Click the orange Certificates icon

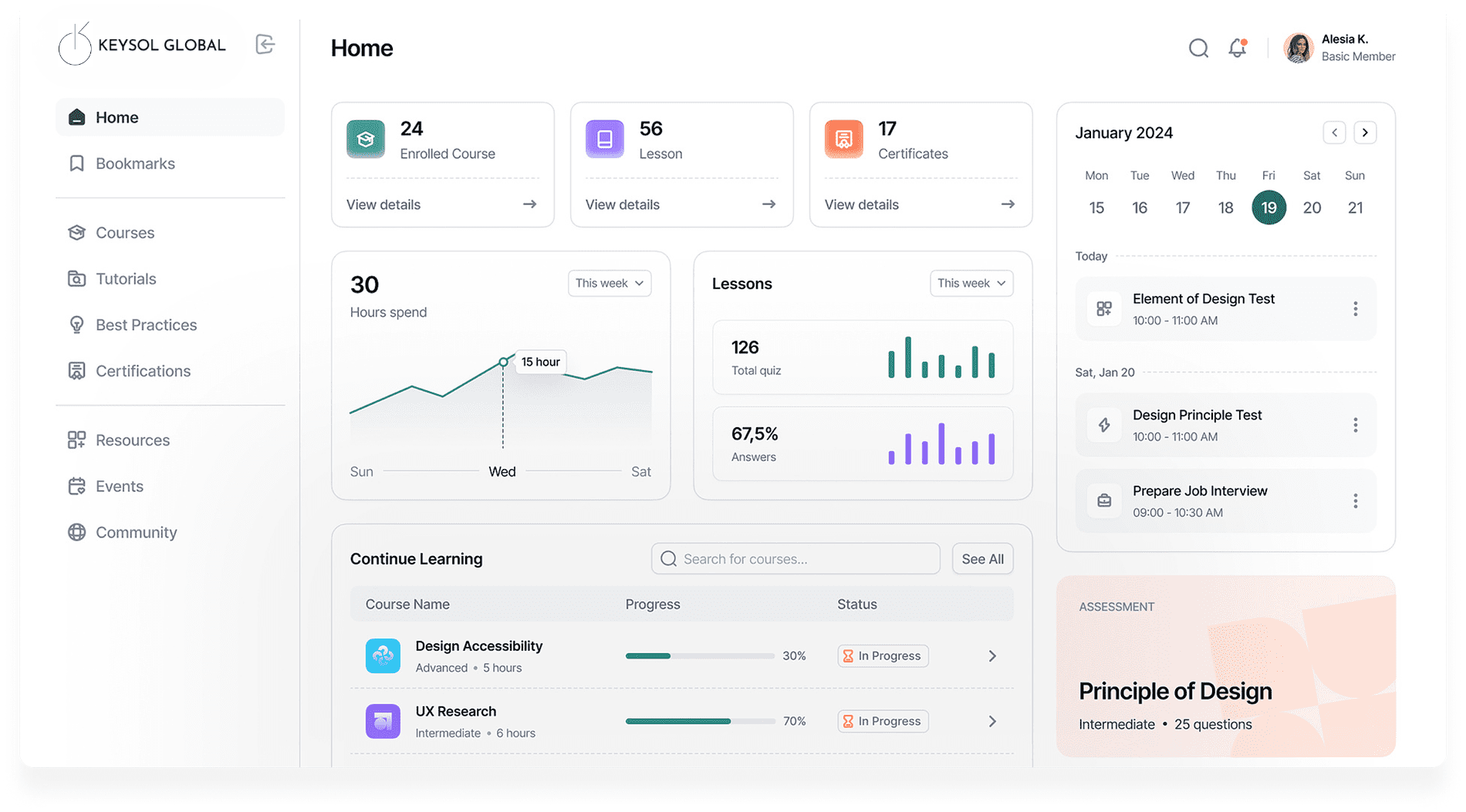point(843,140)
